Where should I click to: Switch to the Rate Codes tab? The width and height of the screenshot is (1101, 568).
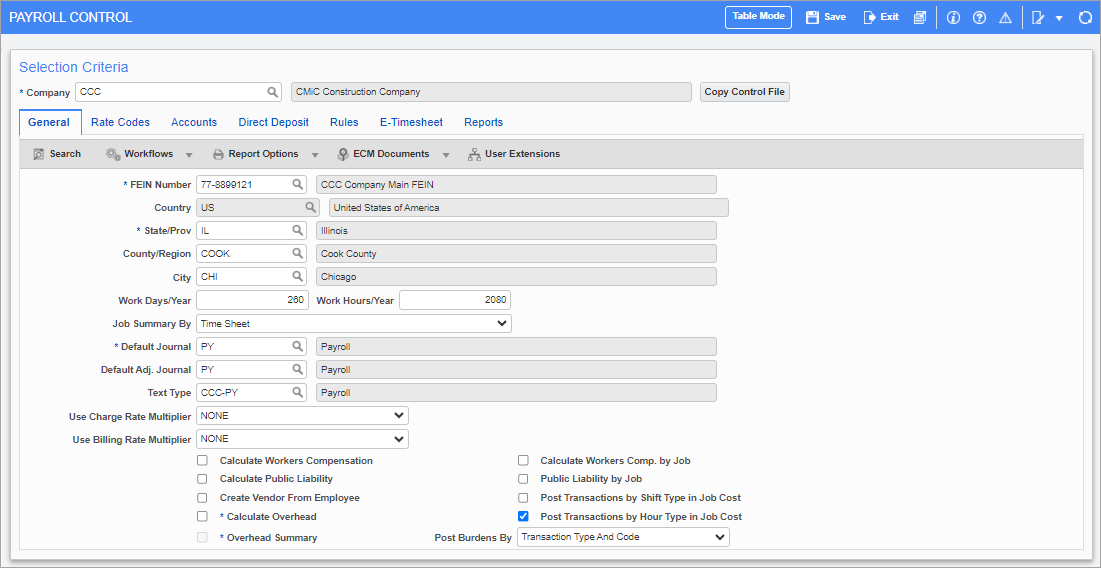(x=120, y=122)
